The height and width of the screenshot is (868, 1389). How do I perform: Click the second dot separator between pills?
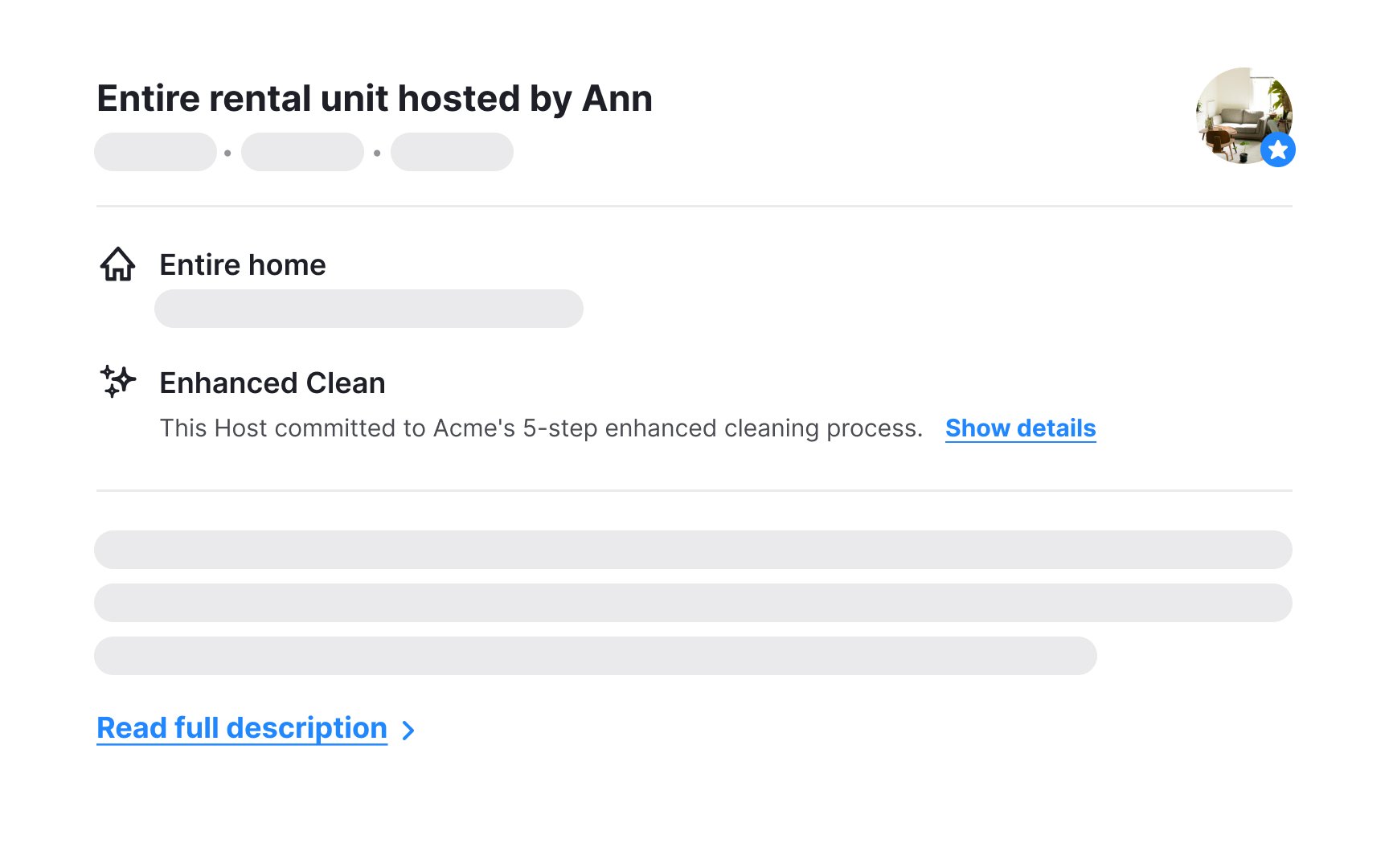tap(377, 153)
